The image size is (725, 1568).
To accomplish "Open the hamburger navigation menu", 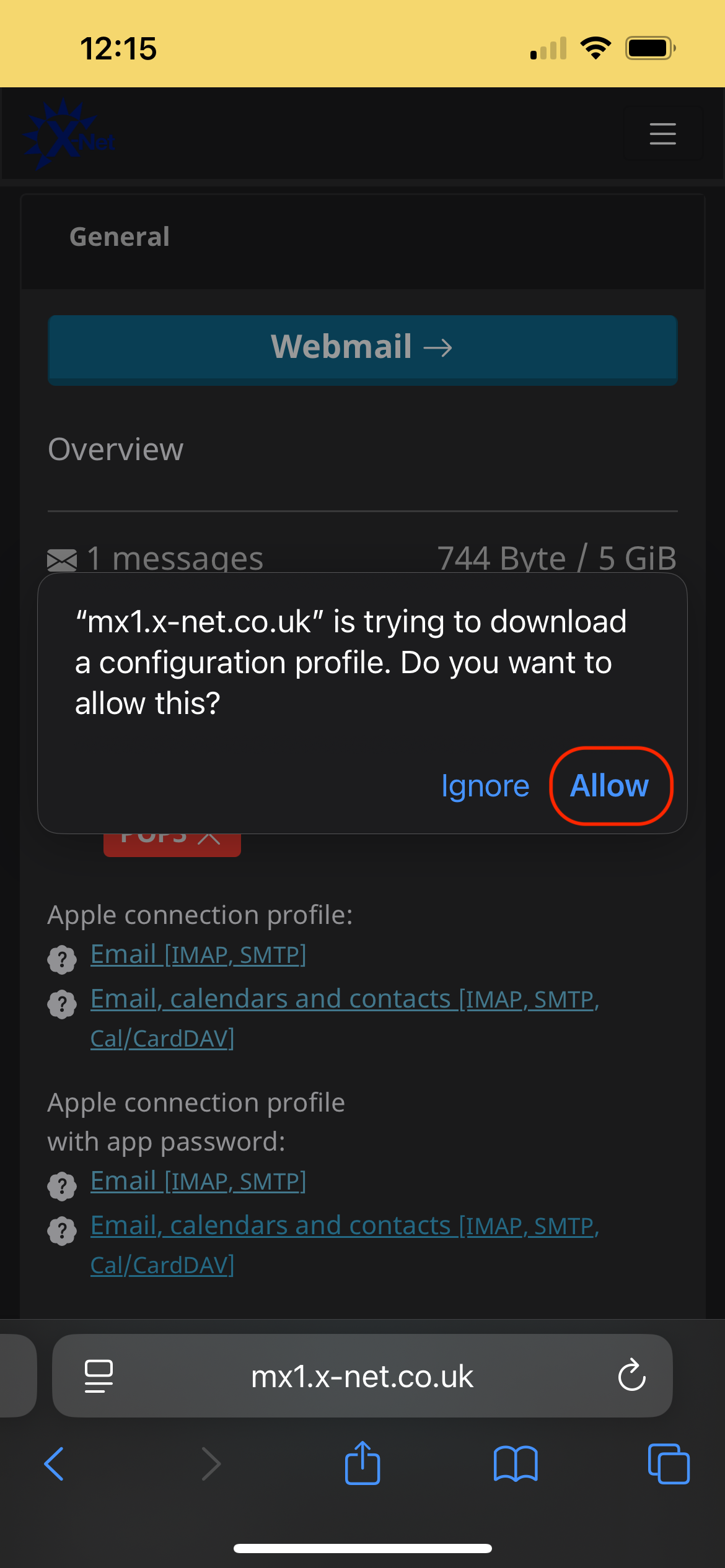I will pos(662,133).
